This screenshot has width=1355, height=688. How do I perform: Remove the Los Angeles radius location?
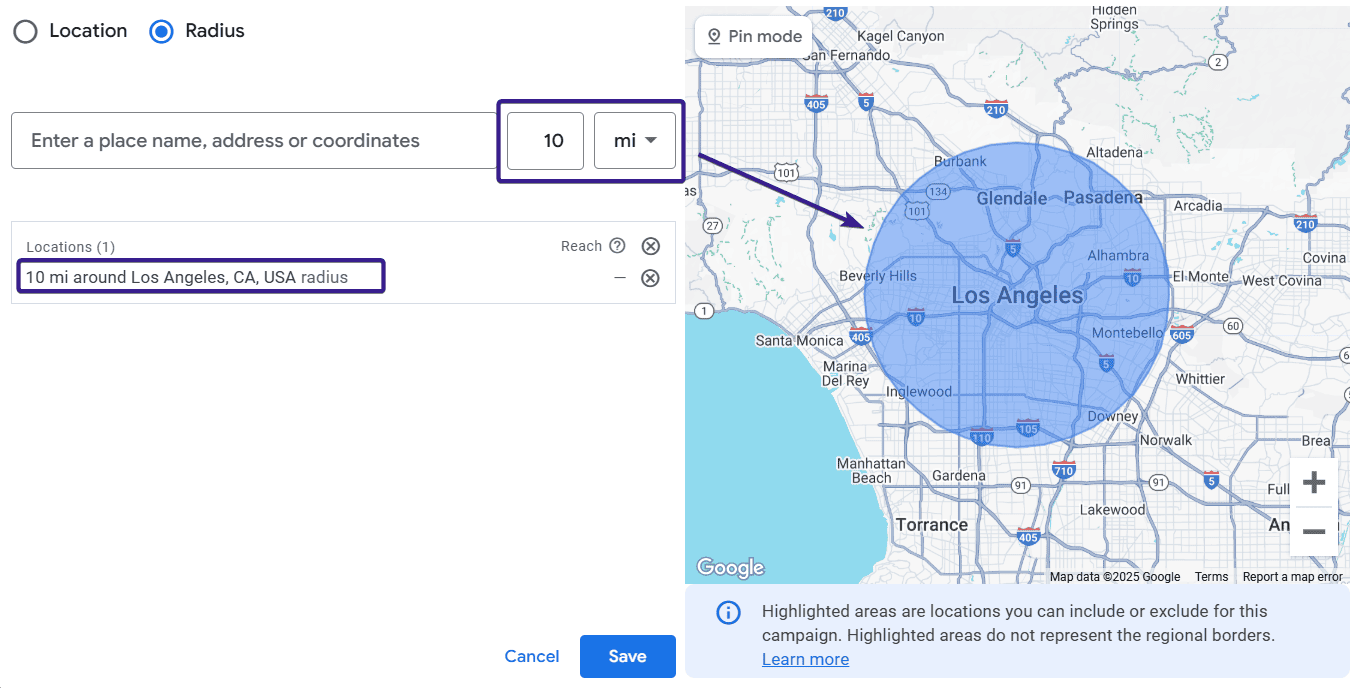[x=650, y=278]
